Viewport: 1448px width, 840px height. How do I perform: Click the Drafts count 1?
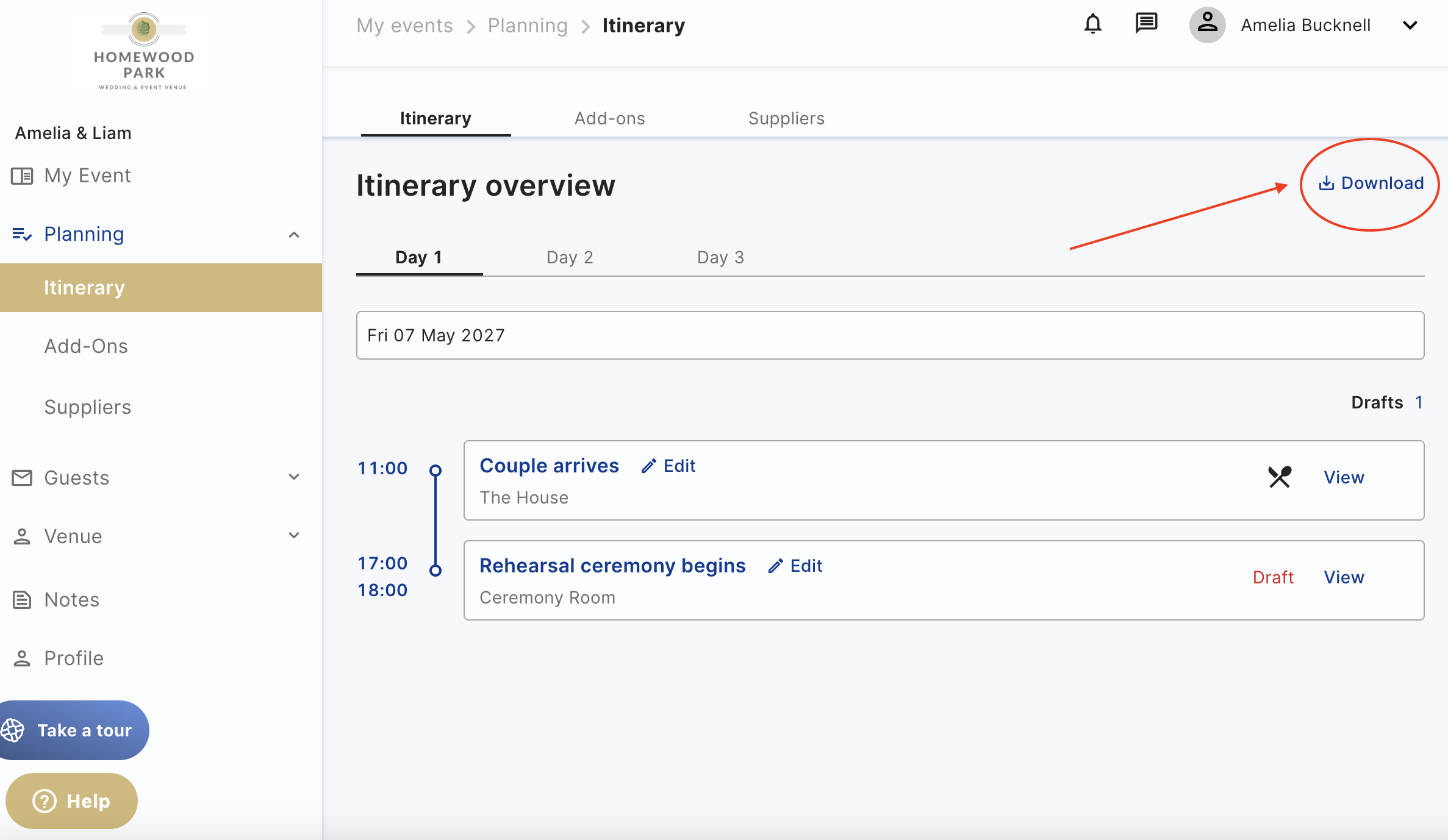pos(1419,402)
